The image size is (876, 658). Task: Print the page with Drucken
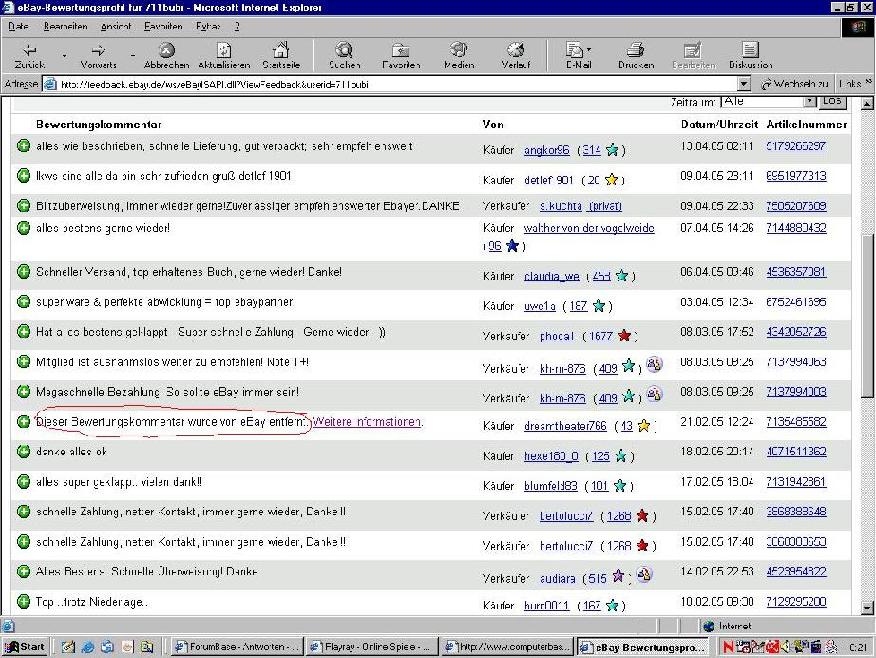pos(636,56)
